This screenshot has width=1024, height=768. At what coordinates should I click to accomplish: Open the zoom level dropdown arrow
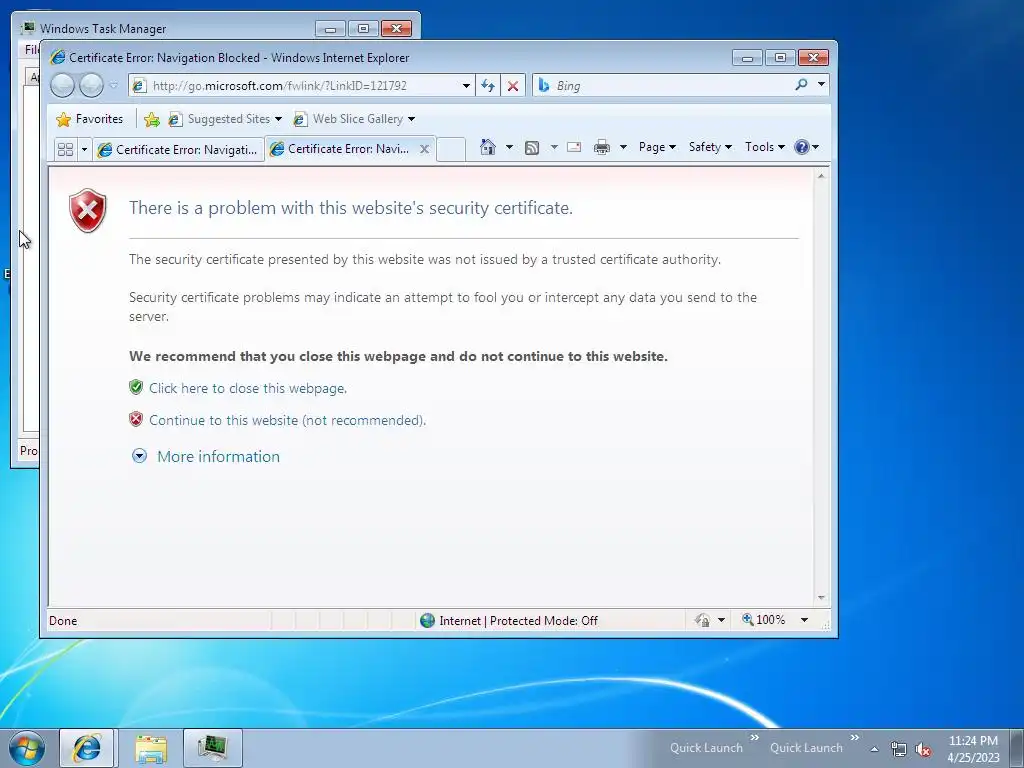click(805, 620)
